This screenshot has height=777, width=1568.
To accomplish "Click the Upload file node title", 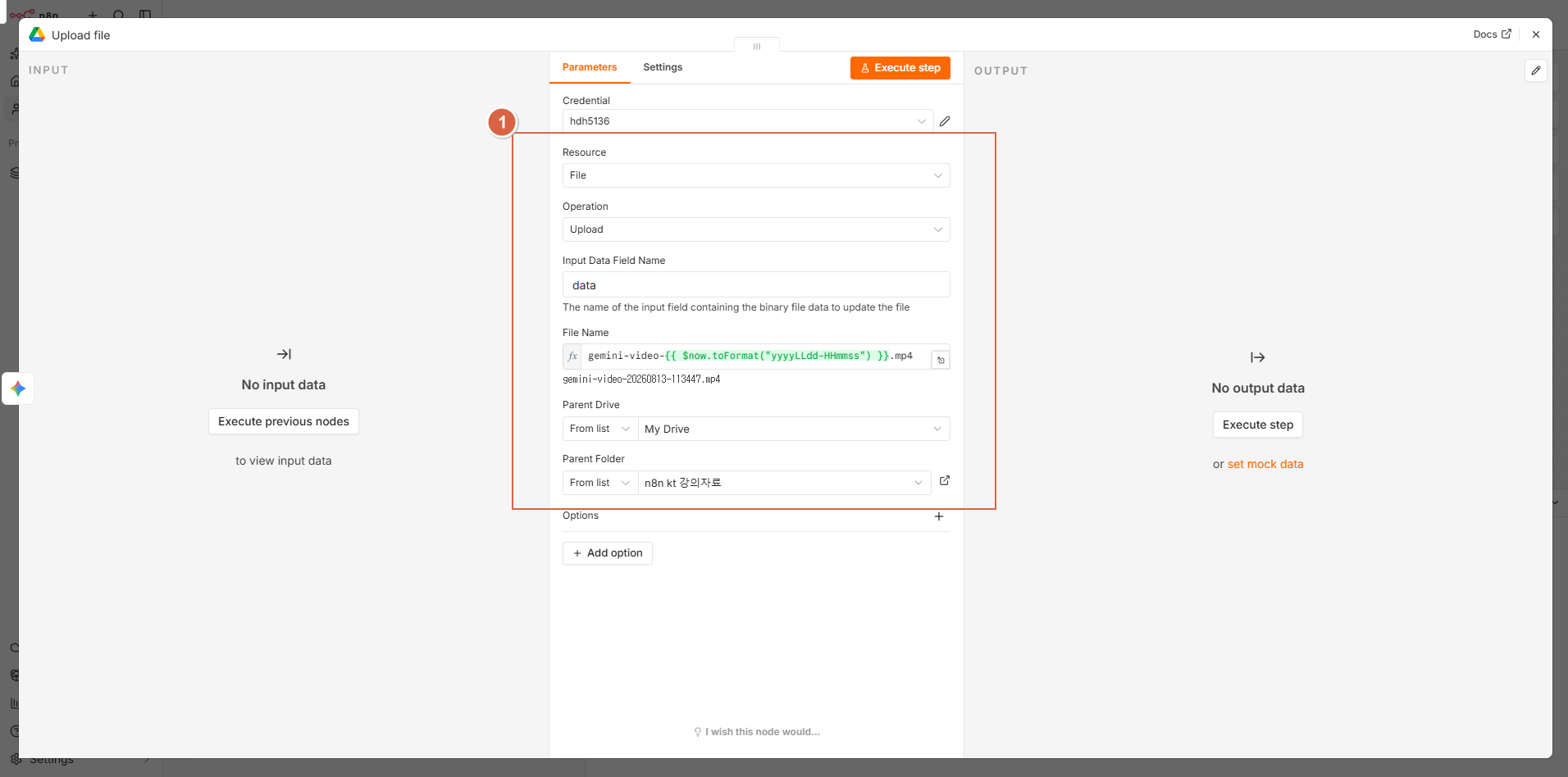I will (81, 35).
